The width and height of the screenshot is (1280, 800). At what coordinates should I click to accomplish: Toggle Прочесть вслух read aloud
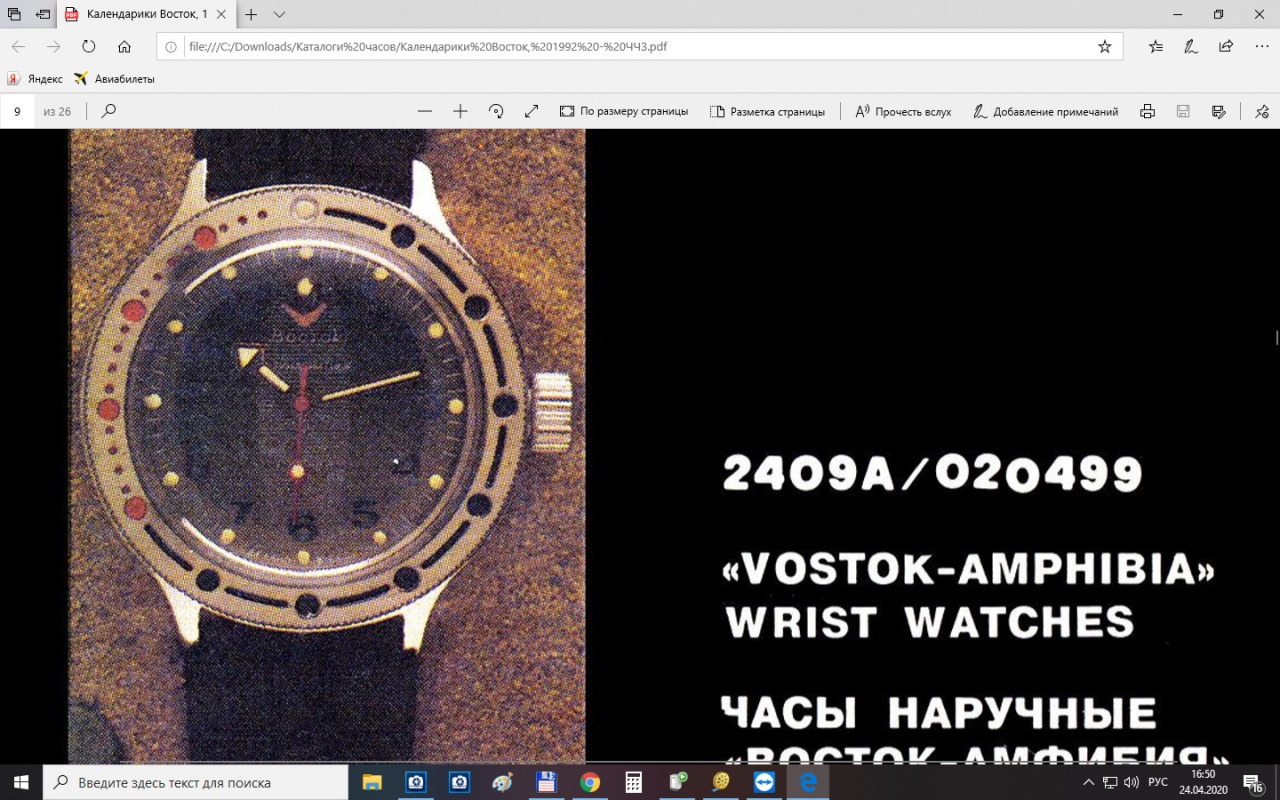(x=903, y=111)
